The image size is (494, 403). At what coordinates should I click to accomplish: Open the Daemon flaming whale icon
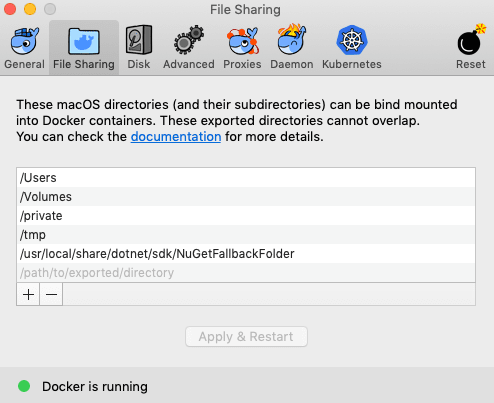tap(292, 39)
